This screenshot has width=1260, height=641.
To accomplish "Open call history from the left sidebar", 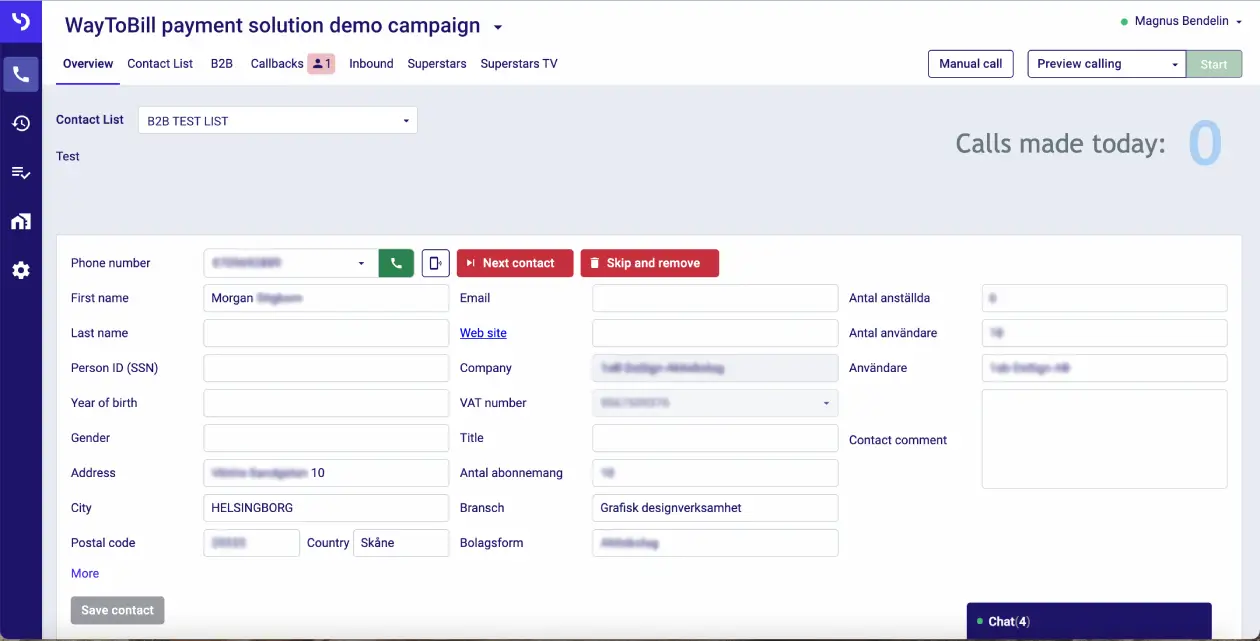I will 21,122.
